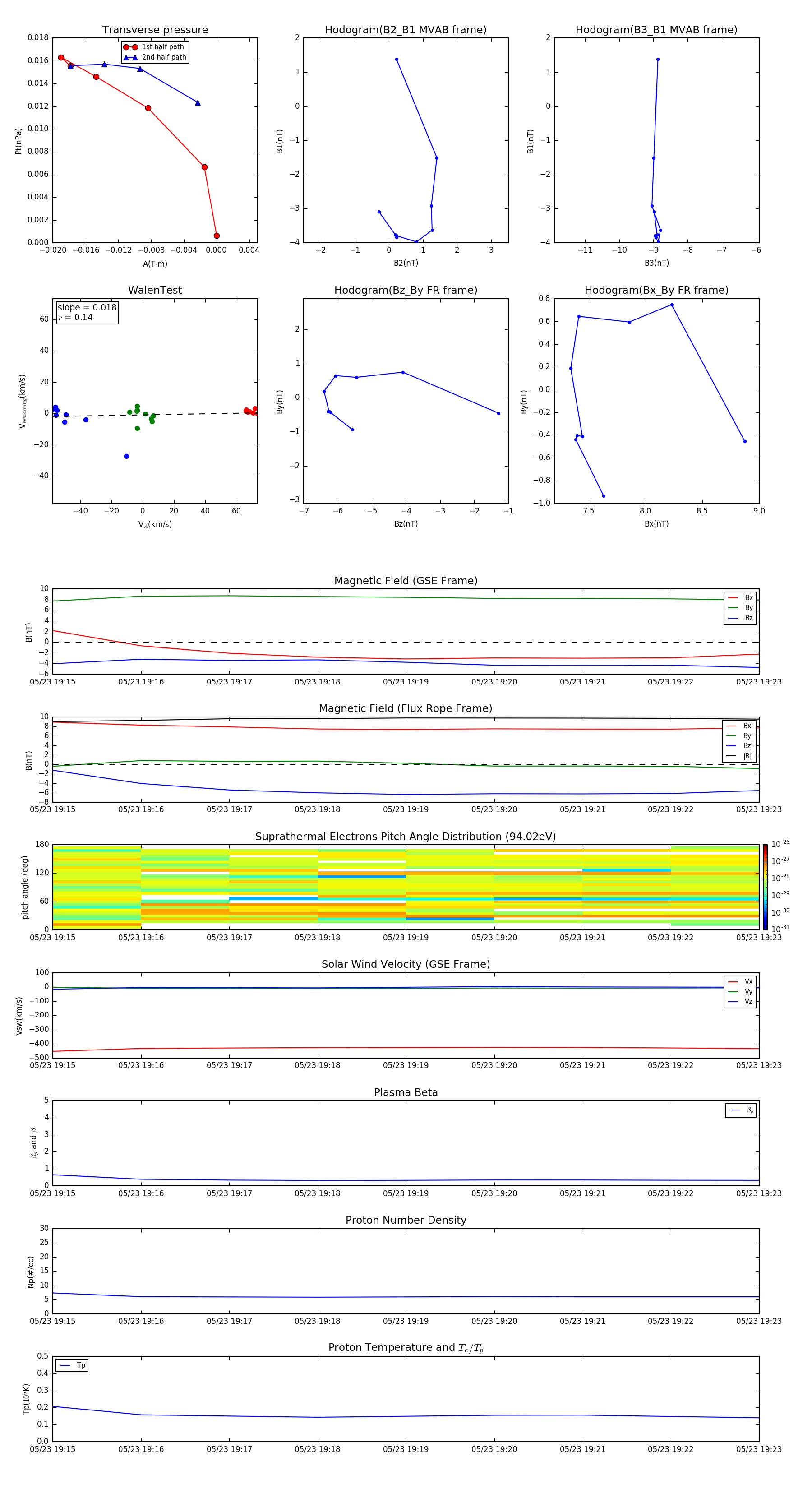Select "Bx'" in the Flux Rope legend

739,726
